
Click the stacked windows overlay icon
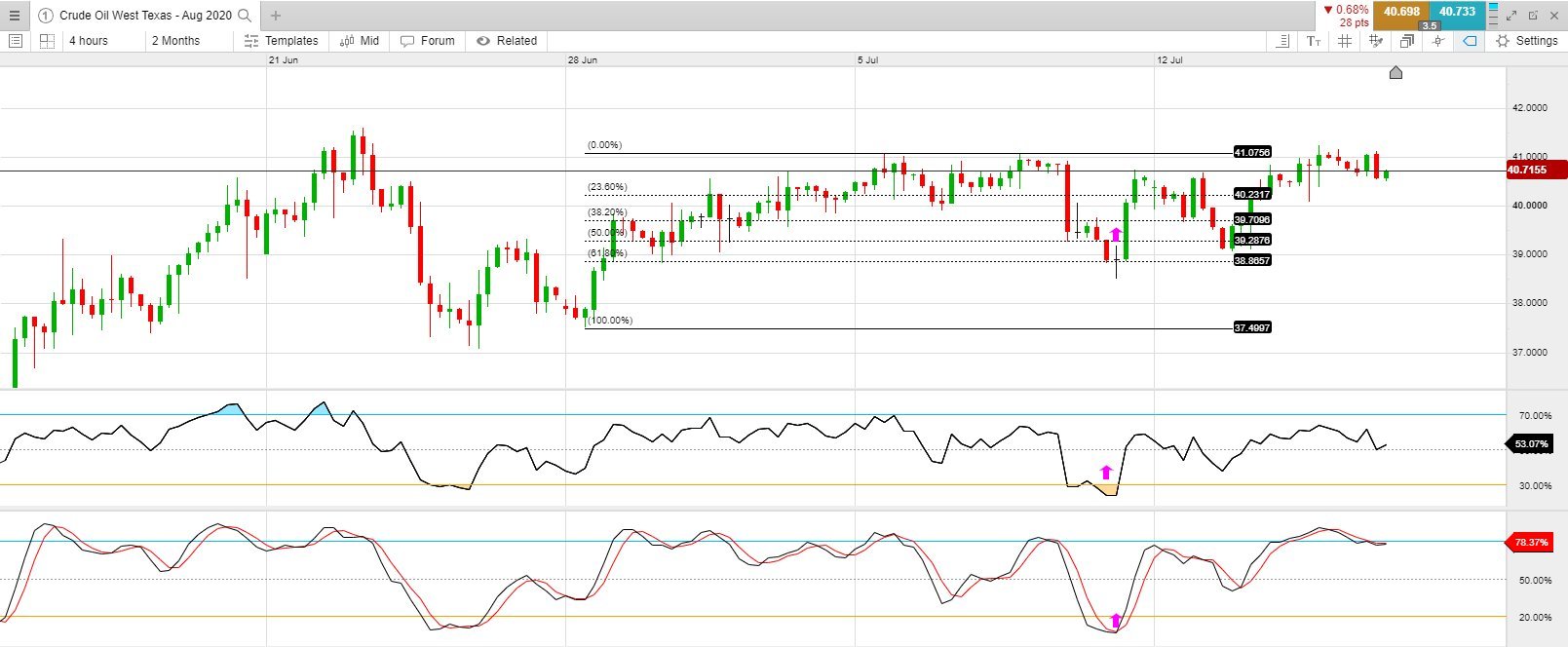[x=1407, y=41]
